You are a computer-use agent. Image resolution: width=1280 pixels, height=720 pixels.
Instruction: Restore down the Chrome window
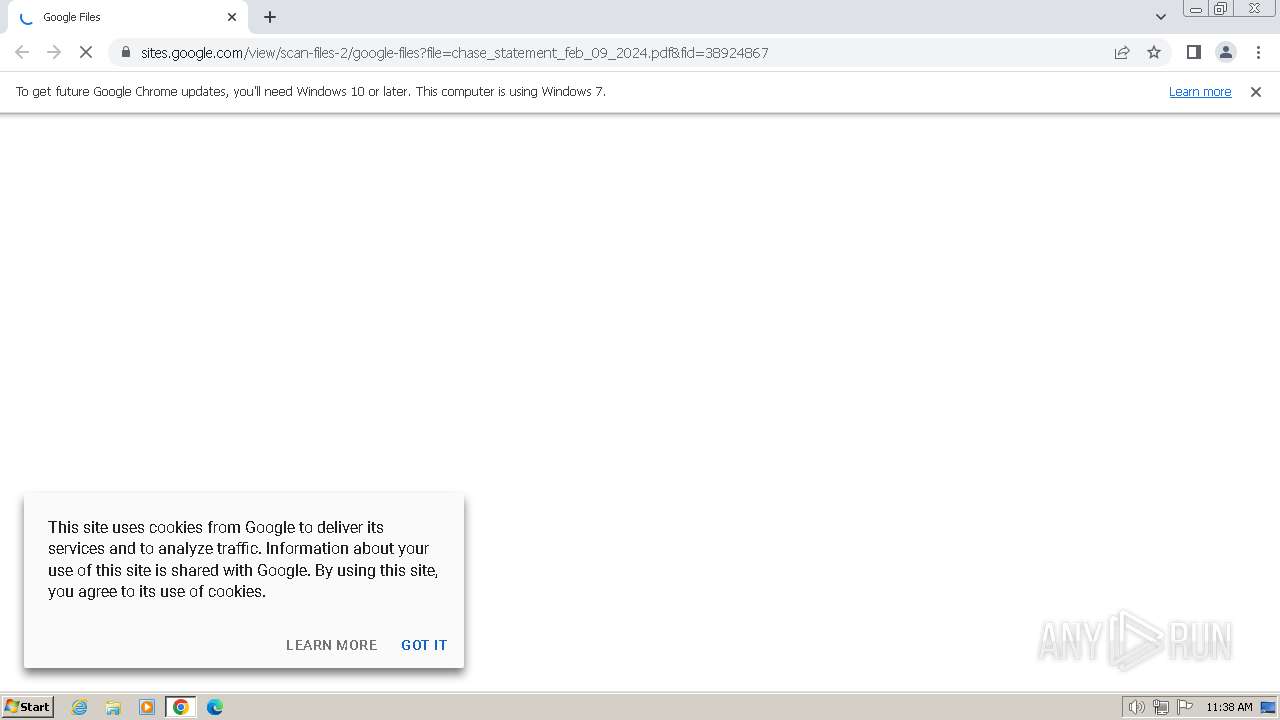point(1221,9)
